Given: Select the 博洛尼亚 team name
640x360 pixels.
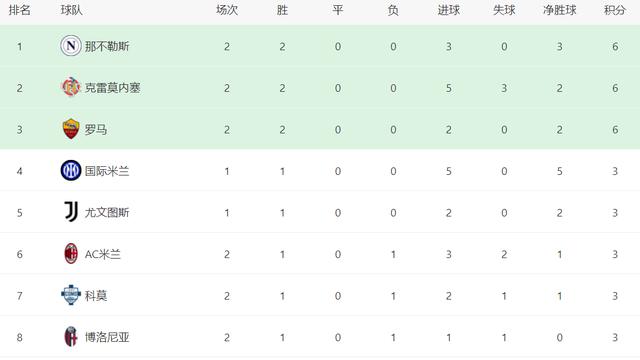Looking at the screenshot, I should click(107, 337).
